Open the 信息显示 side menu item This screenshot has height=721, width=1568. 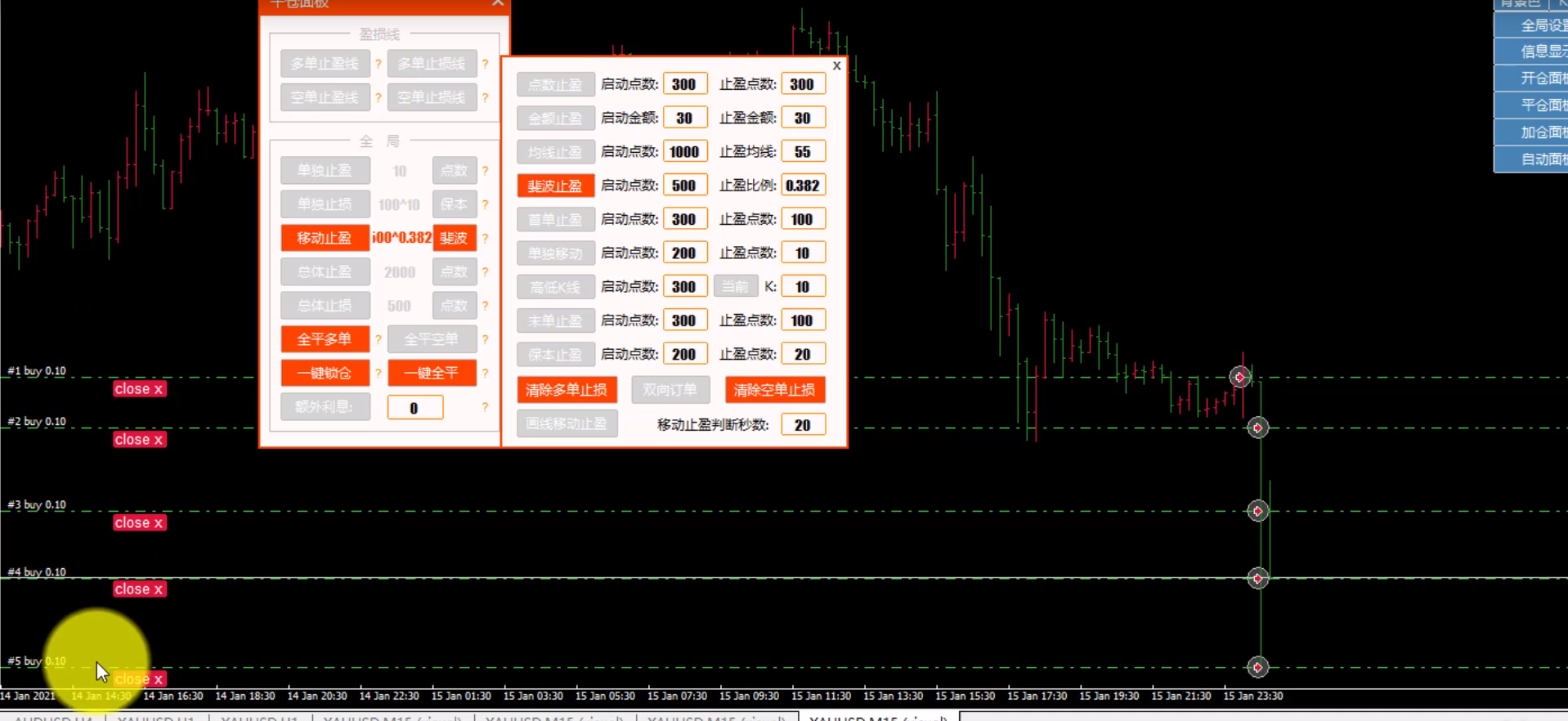click(x=1530, y=51)
